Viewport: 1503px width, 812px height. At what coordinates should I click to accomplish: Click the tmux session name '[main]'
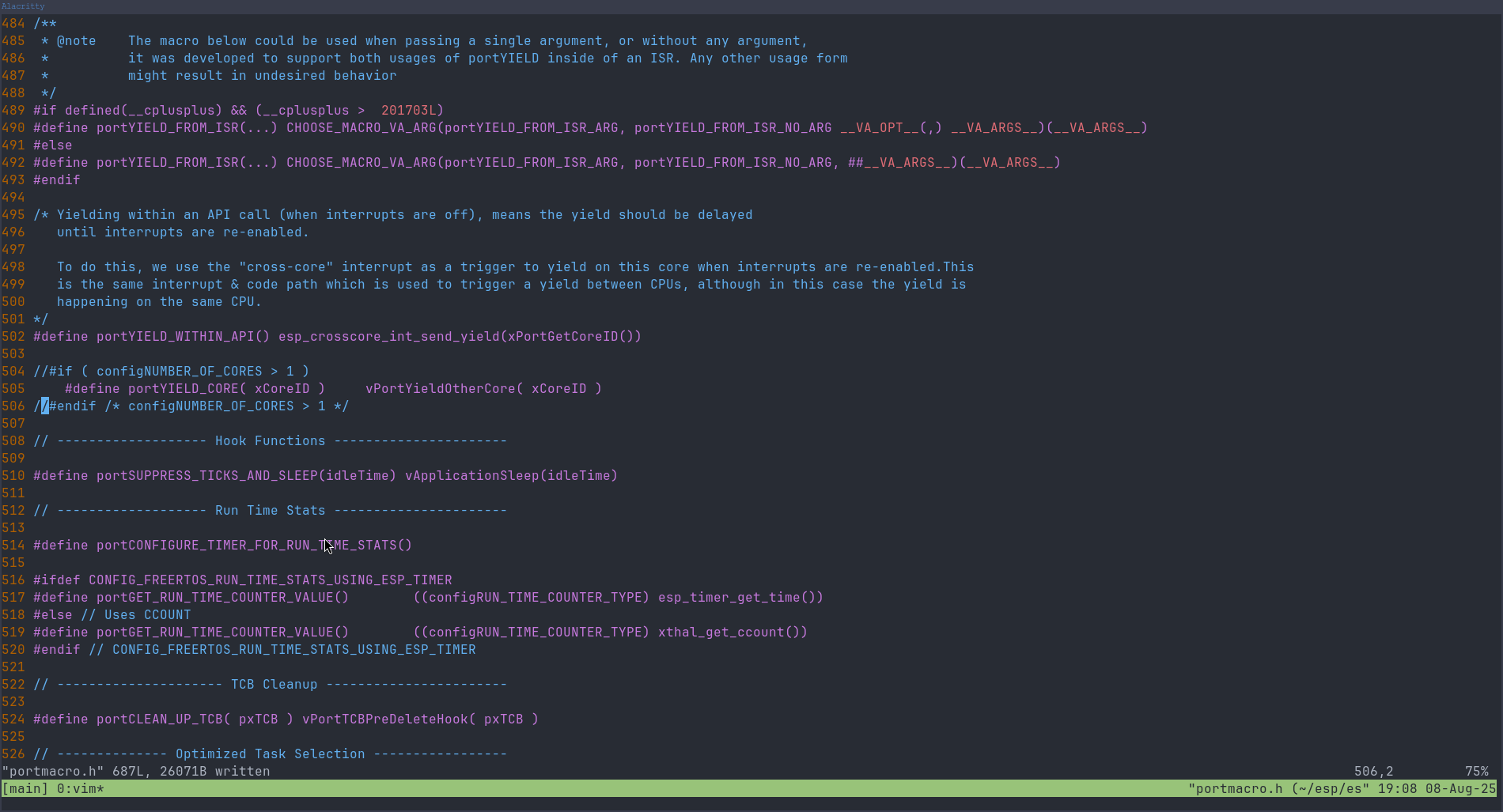click(x=25, y=788)
